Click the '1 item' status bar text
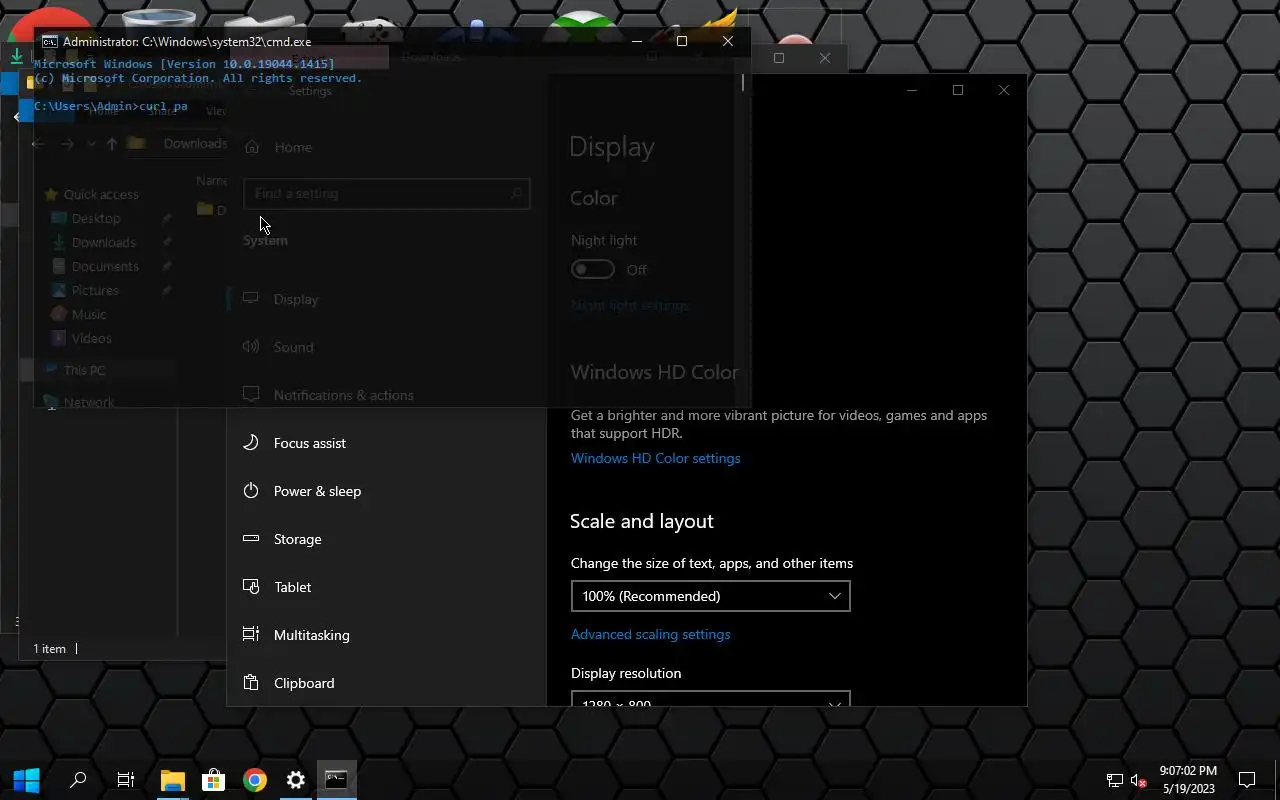 pos(49,649)
